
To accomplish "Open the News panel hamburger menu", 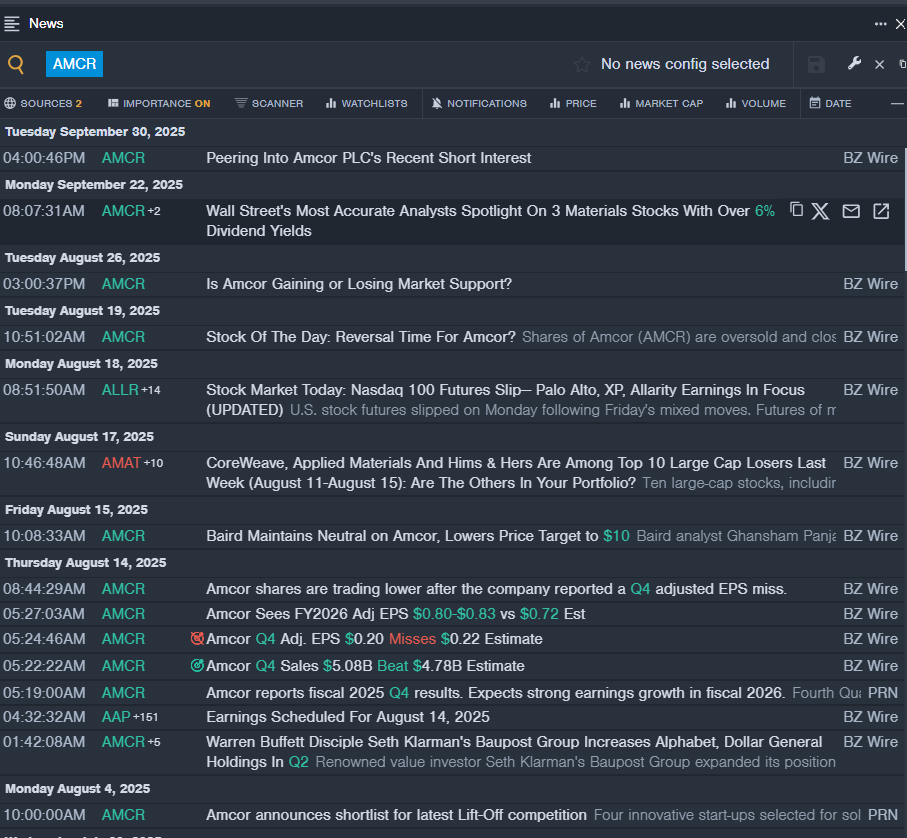I will click(x=12, y=23).
